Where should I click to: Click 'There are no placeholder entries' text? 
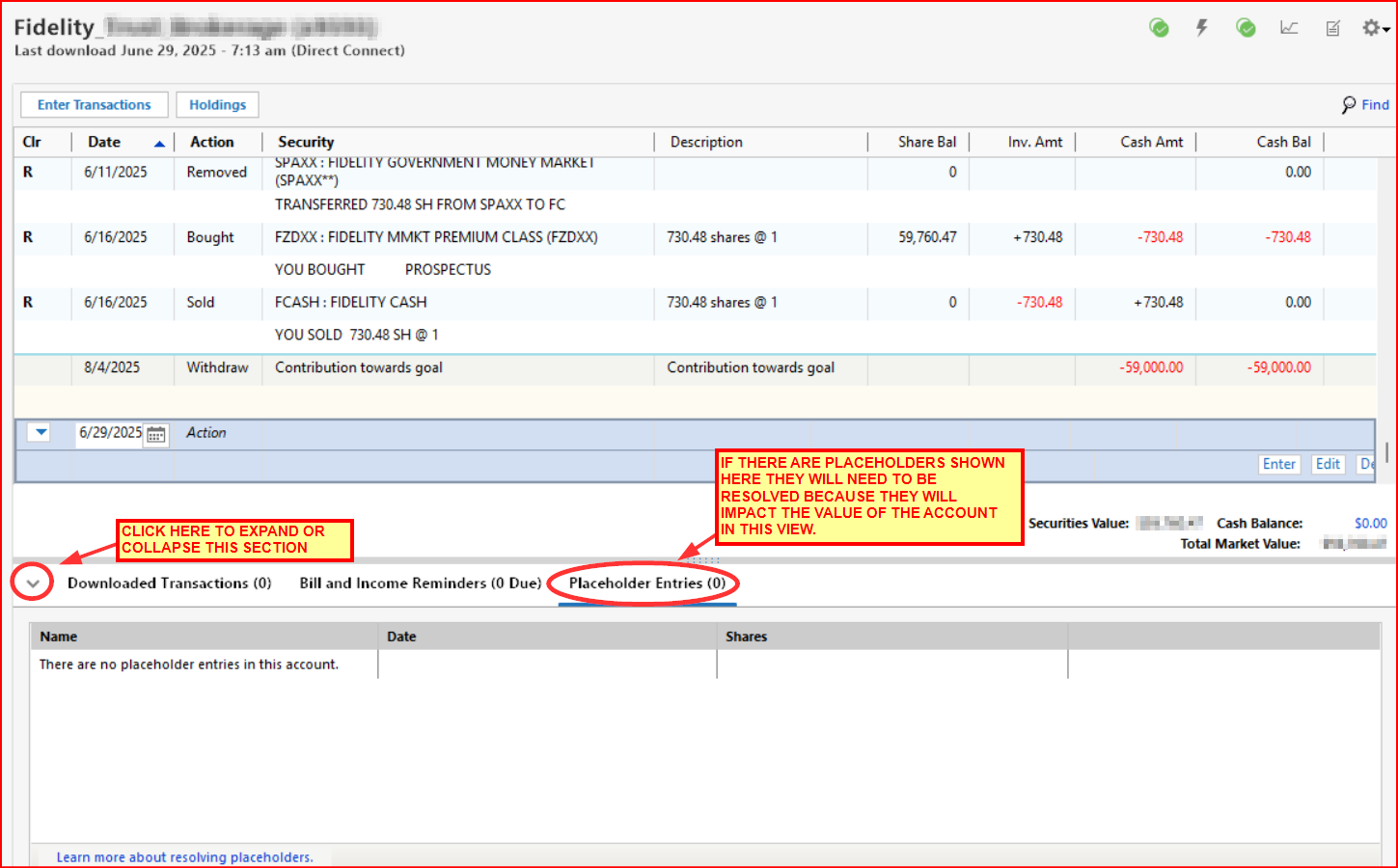[x=188, y=665]
